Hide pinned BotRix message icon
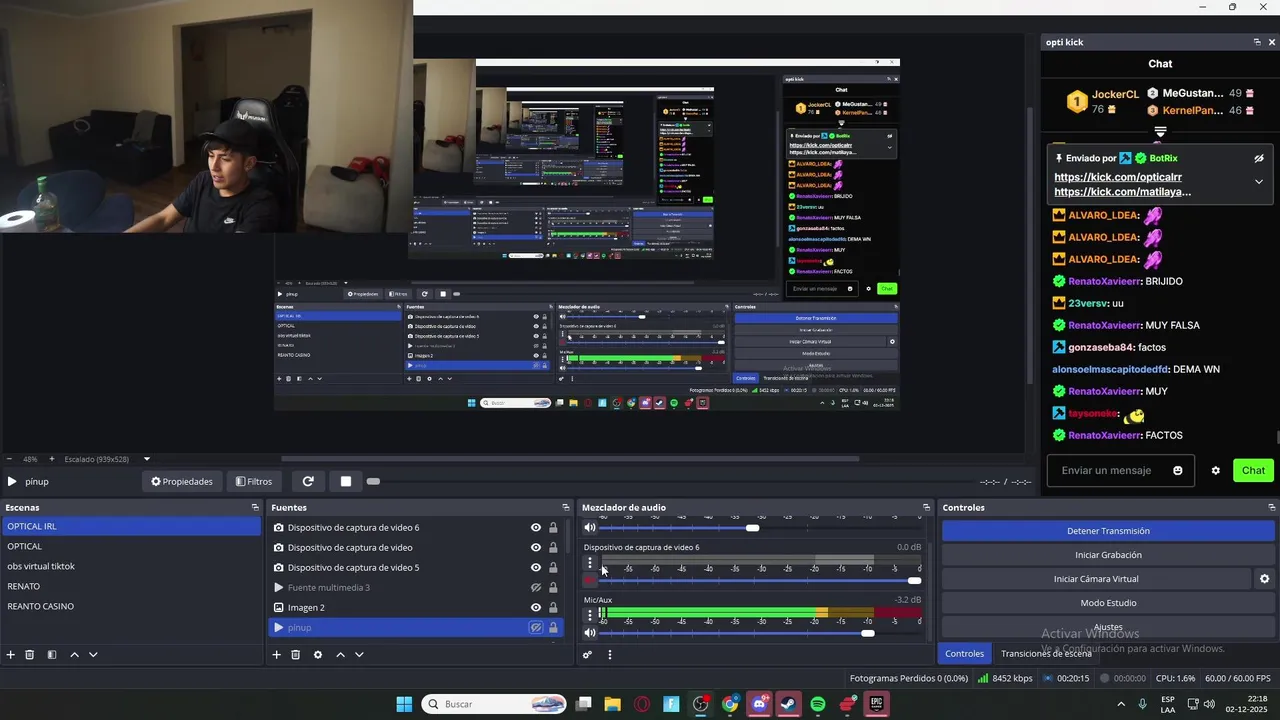 [x=1259, y=158]
